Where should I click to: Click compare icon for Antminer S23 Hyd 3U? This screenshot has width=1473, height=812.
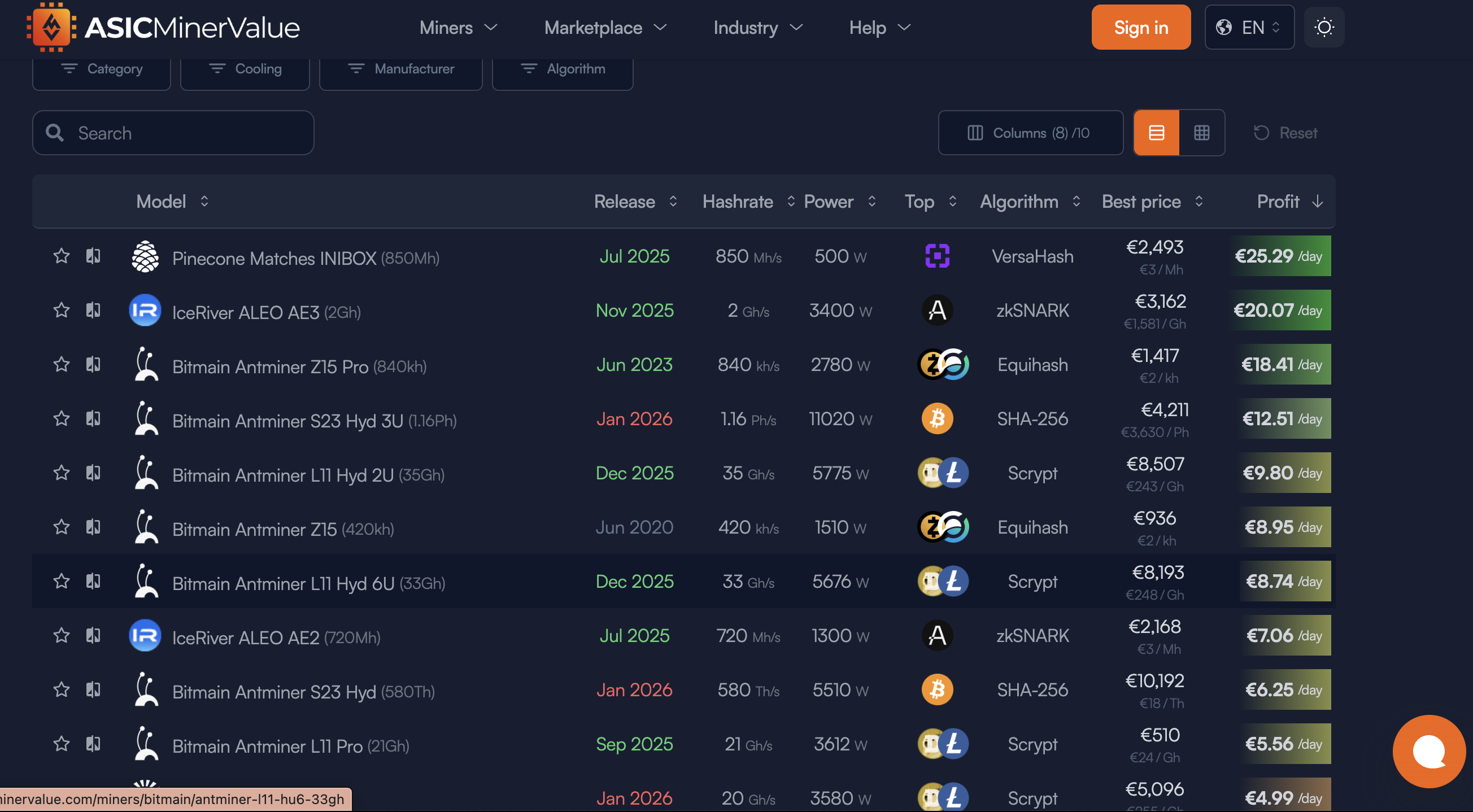pos(93,418)
